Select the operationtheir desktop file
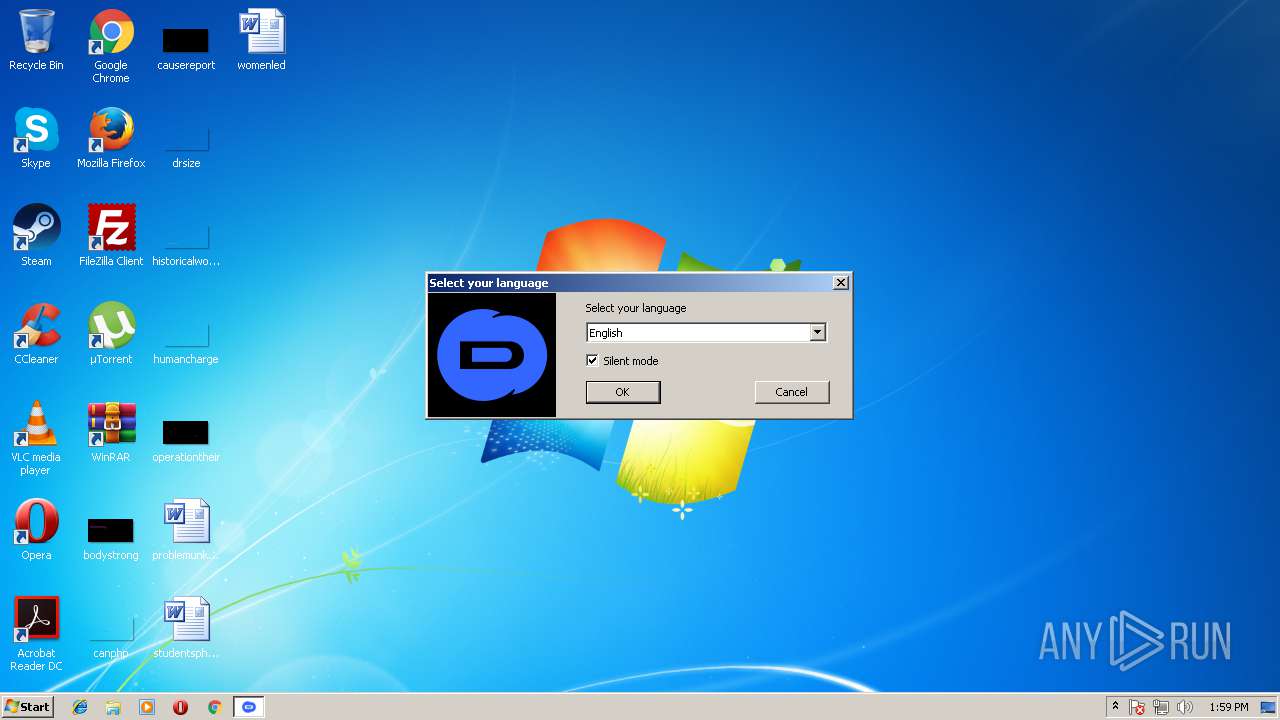Viewport: 1280px width, 720px height. click(186, 439)
